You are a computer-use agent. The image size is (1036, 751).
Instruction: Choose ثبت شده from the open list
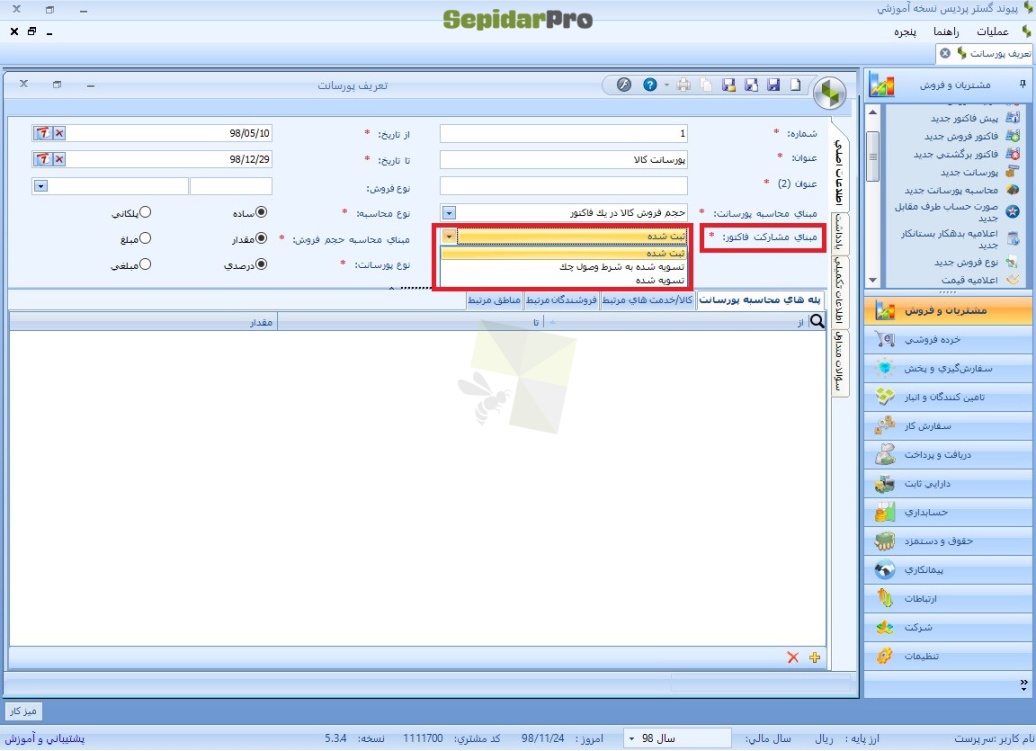click(x=564, y=254)
